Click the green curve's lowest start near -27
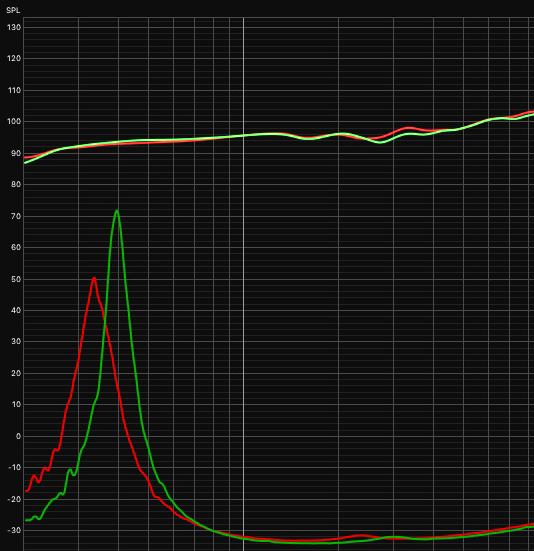 27,520
